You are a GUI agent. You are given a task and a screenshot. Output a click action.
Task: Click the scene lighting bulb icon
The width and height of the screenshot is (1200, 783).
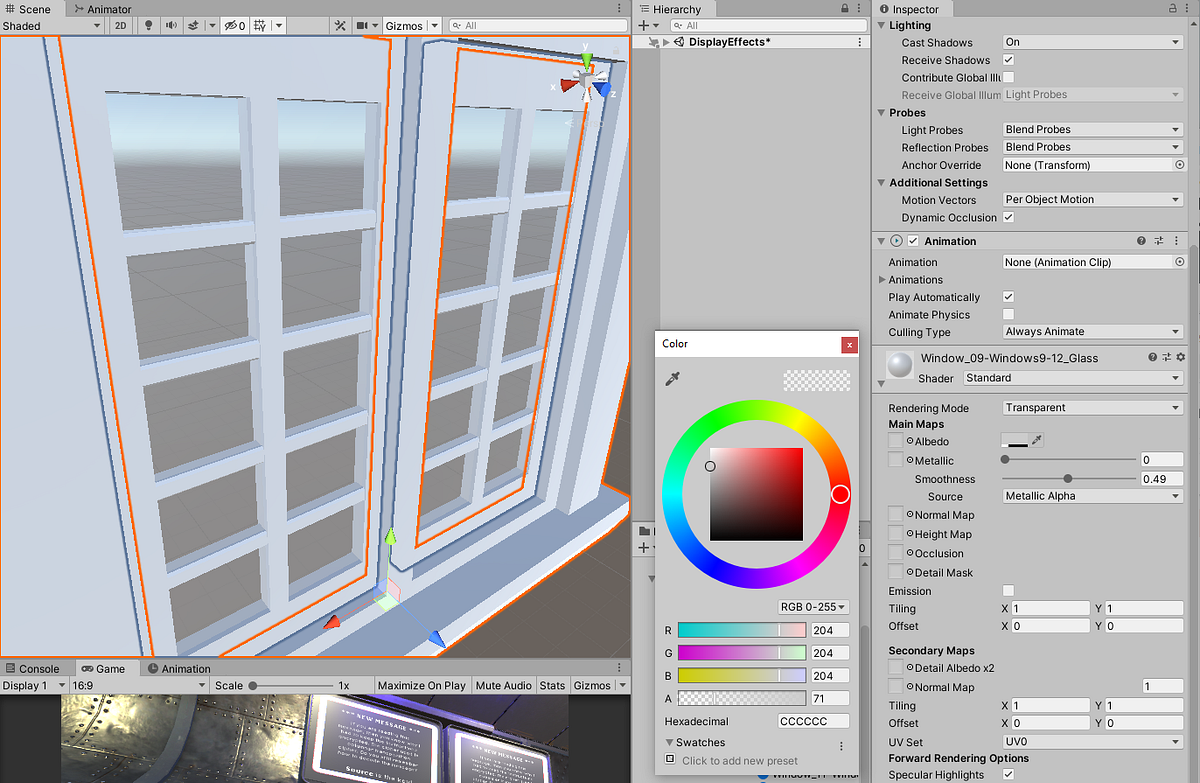pyautogui.click(x=149, y=25)
